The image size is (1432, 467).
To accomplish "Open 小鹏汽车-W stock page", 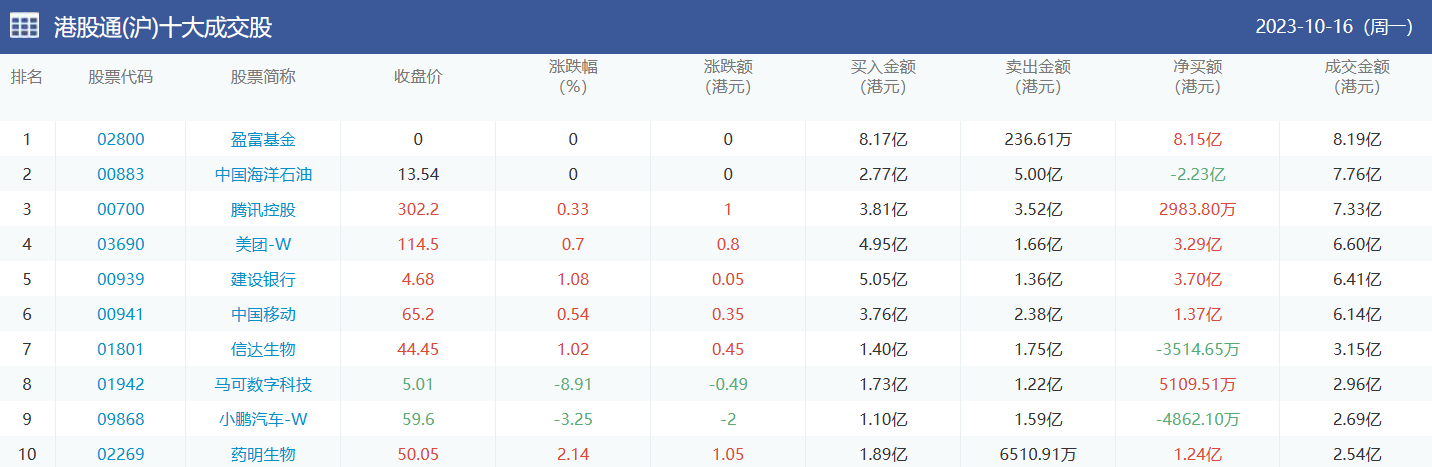I will pyautogui.click(x=263, y=420).
